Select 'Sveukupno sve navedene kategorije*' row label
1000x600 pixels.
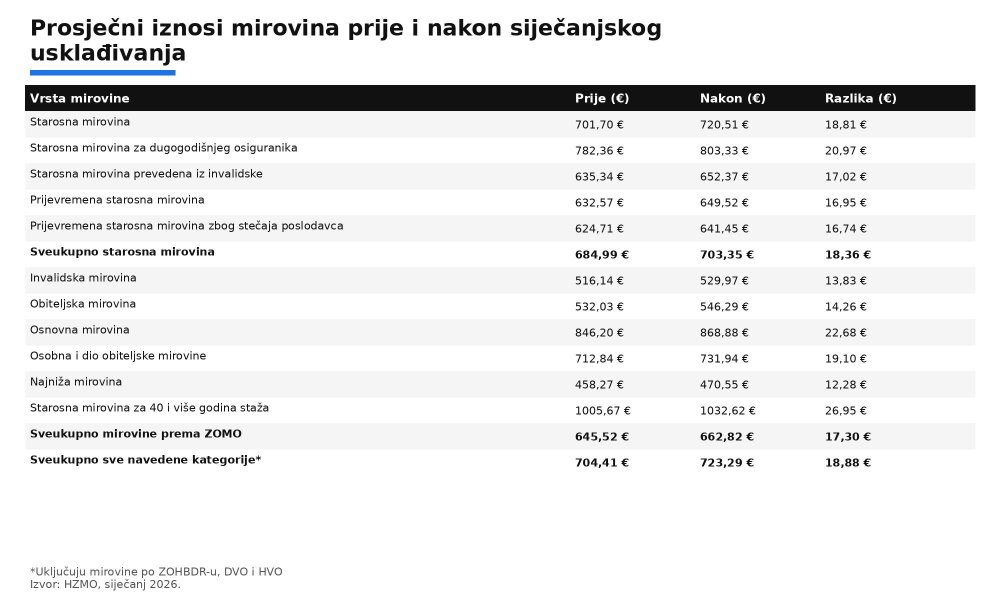(x=145, y=460)
